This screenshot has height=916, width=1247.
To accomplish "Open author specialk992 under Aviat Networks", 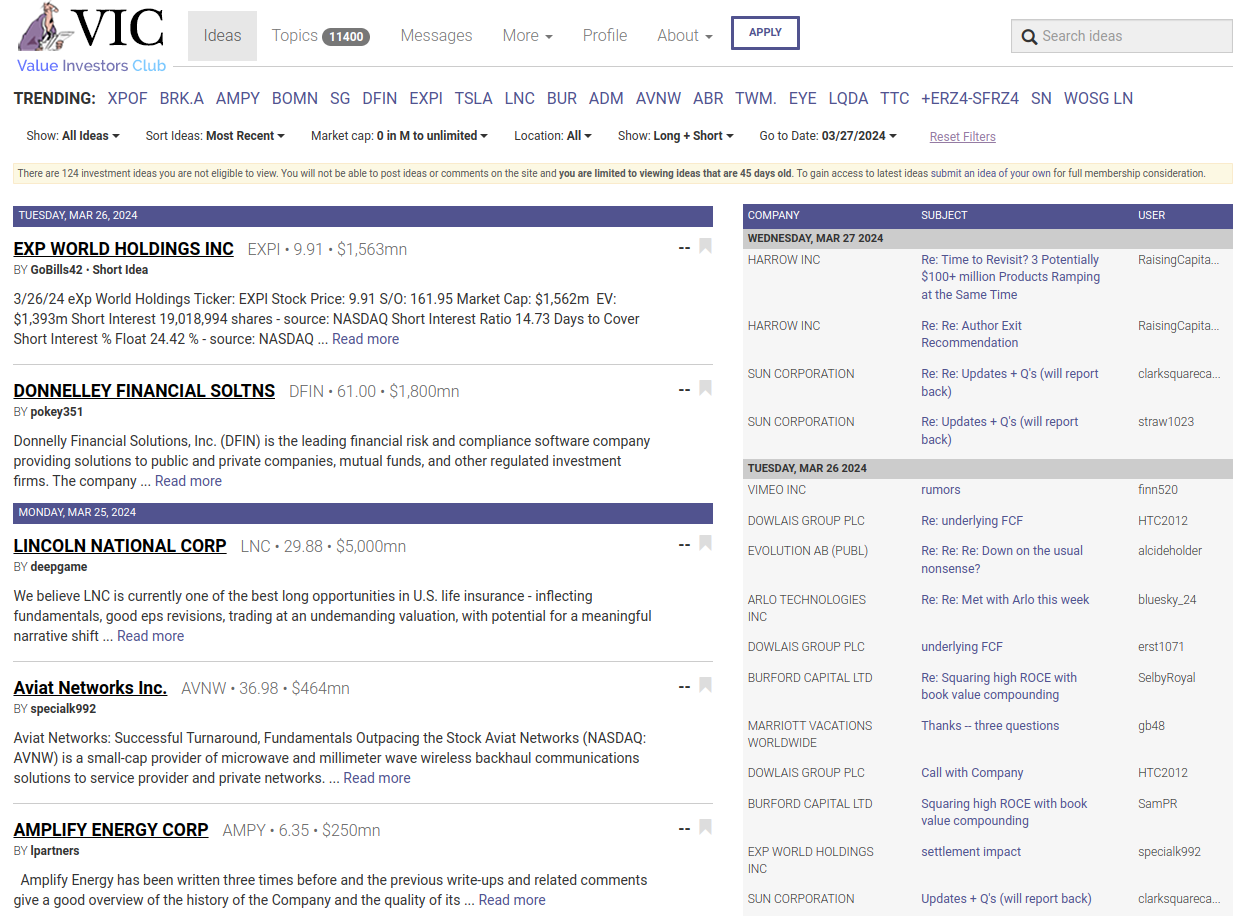I will click(63, 709).
